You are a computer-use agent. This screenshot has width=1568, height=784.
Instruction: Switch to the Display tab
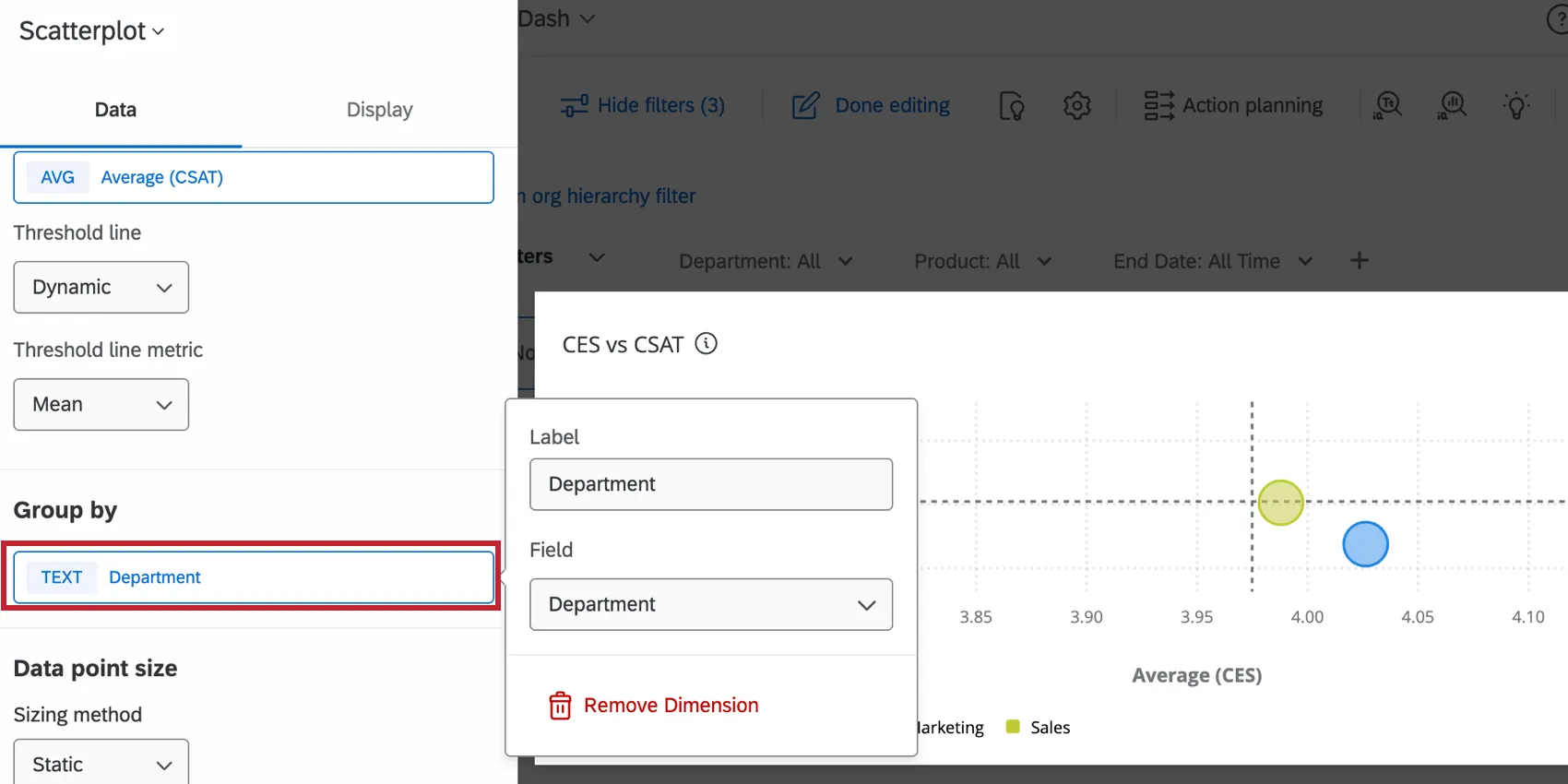[379, 110]
